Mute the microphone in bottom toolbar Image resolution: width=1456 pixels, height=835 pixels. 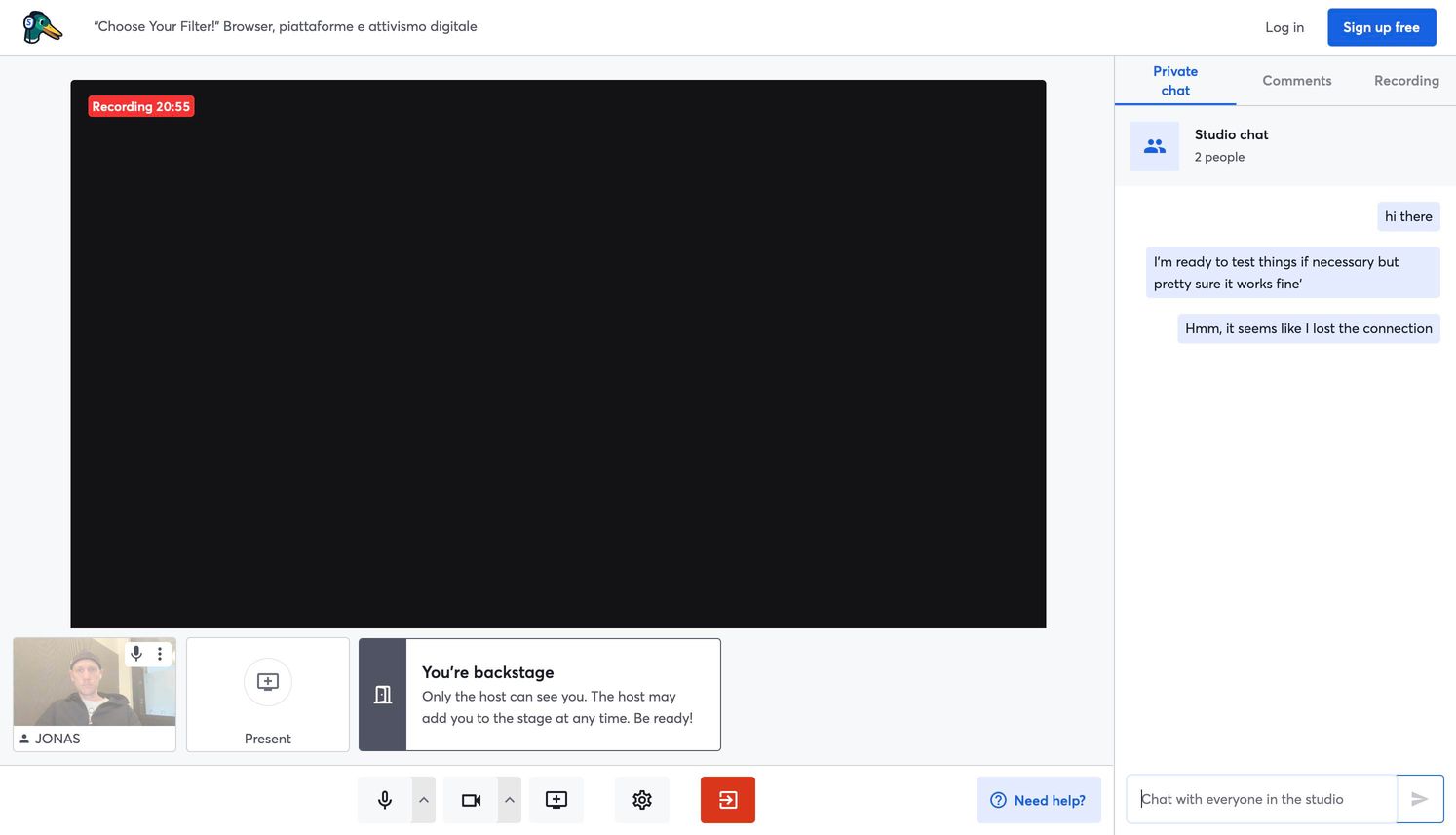coord(385,800)
